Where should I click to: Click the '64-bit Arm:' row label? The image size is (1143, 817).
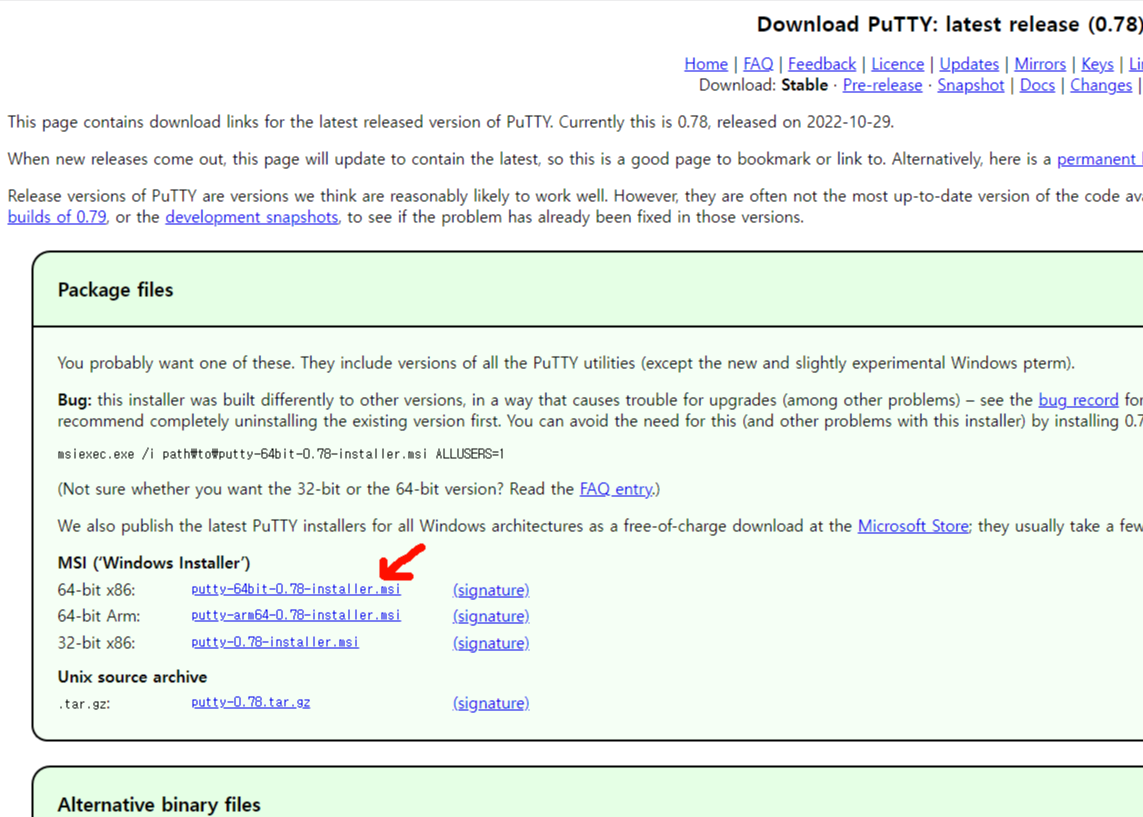(x=99, y=616)
